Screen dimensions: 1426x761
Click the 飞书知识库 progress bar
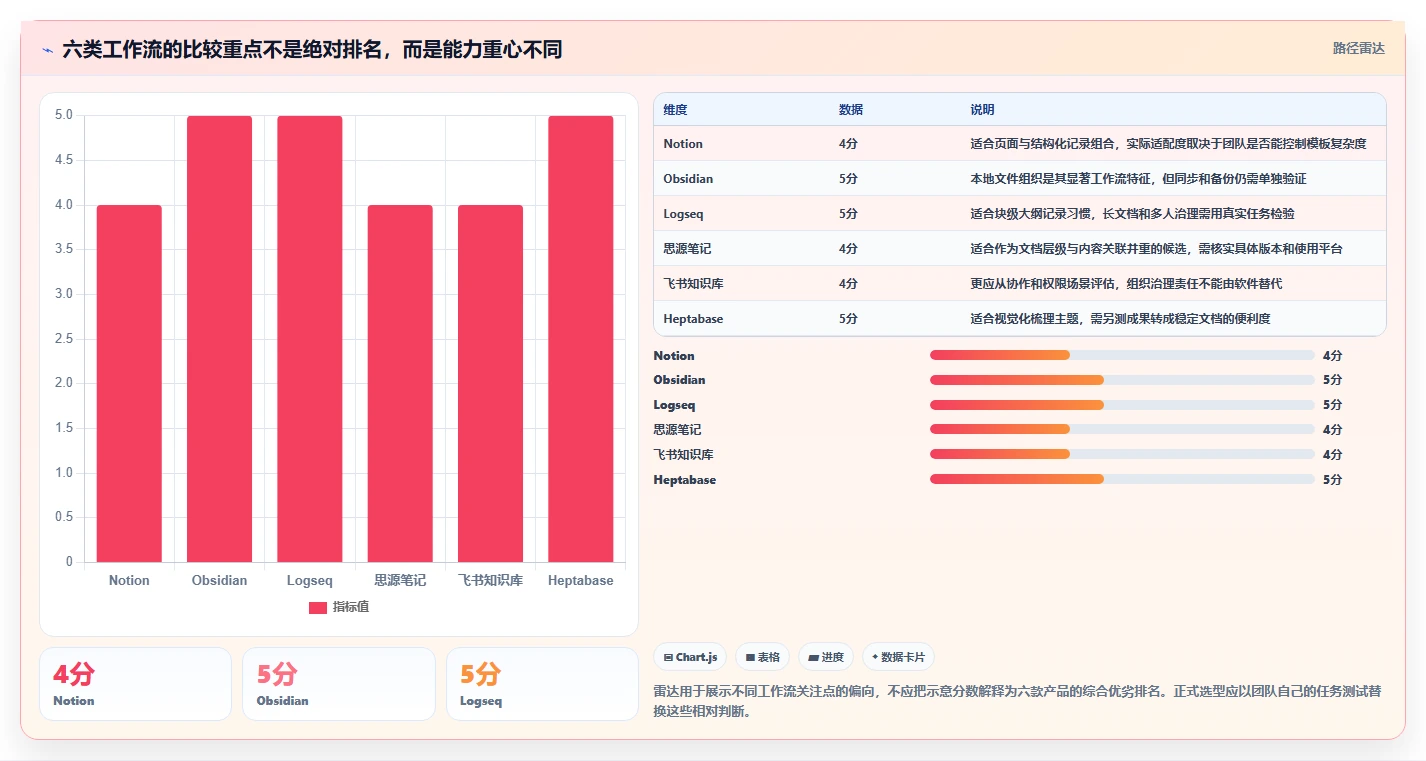coord(1122,454)
